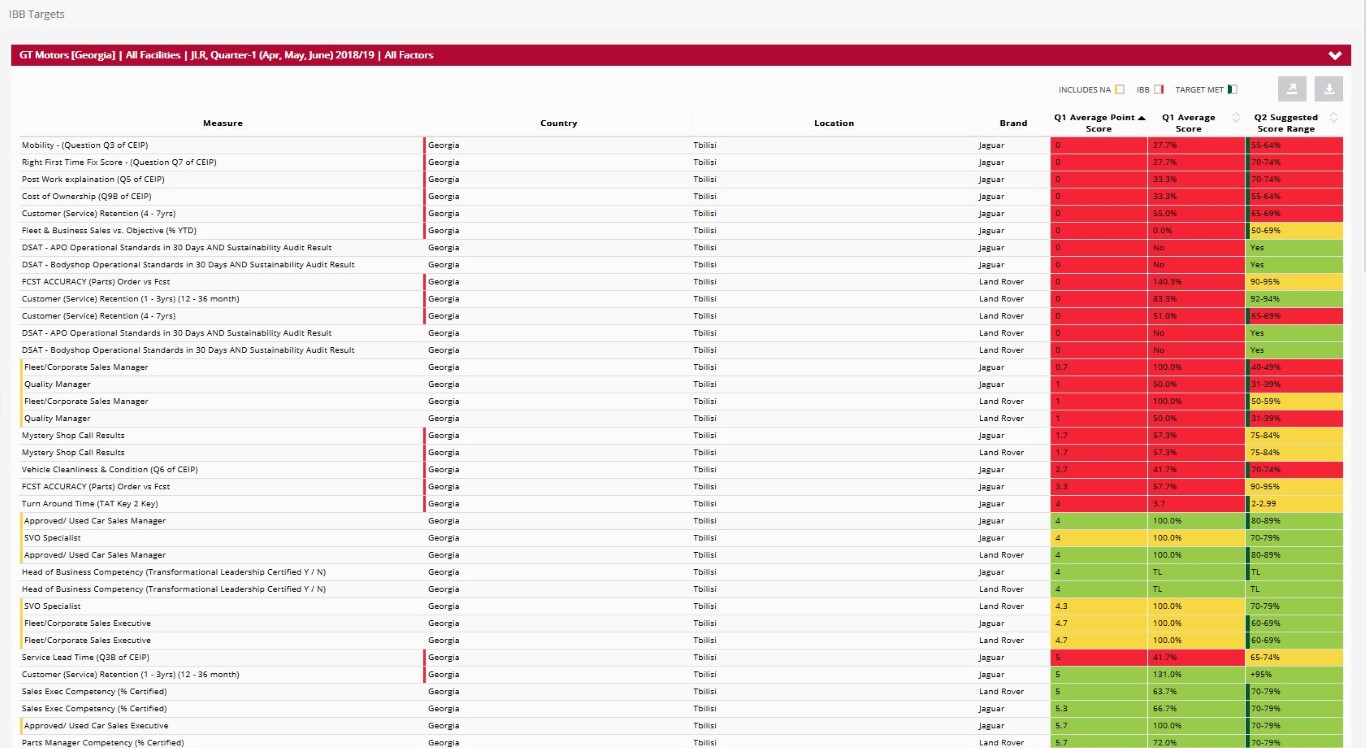Click sort arrows on Q2 Suggested Score Range
Image resolution: width=1366 pixels, height=748 pixels.
click(x=1332, y=118)
